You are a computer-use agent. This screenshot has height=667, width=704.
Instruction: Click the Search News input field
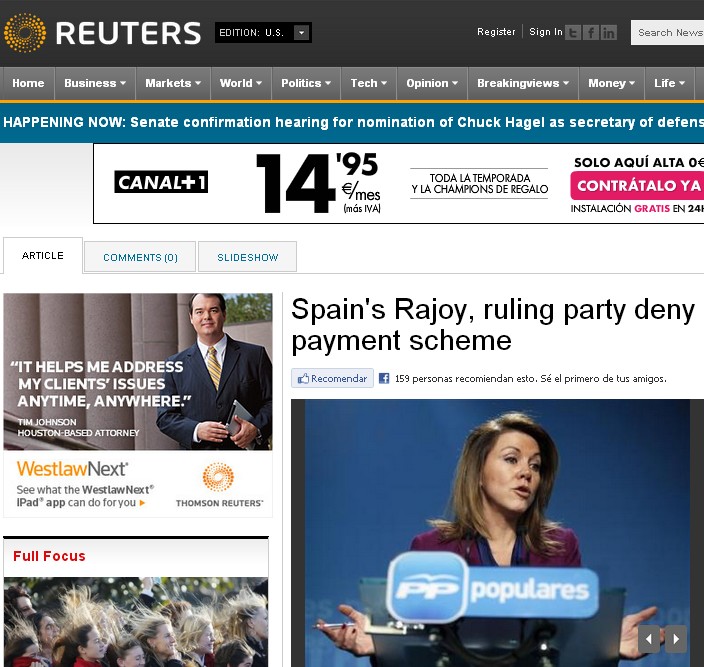point(668,32)
